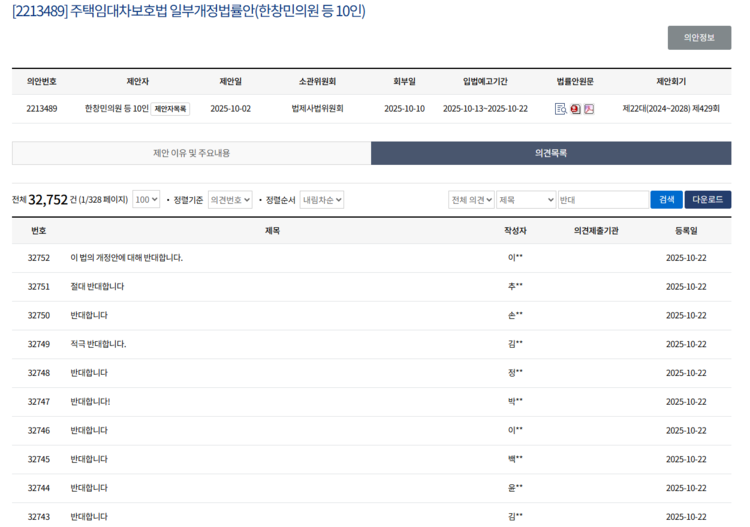The width and height of the screenshot is (750, 527).
Task: Select the 의견목록 tab
Action: pos(551,153)
